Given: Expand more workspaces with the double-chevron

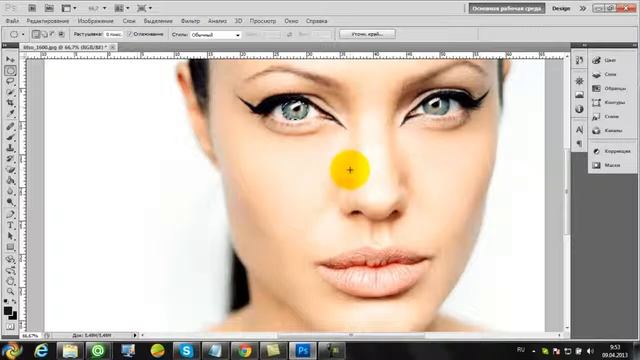Looking at the screenshot, I should (x=583, y=8).
